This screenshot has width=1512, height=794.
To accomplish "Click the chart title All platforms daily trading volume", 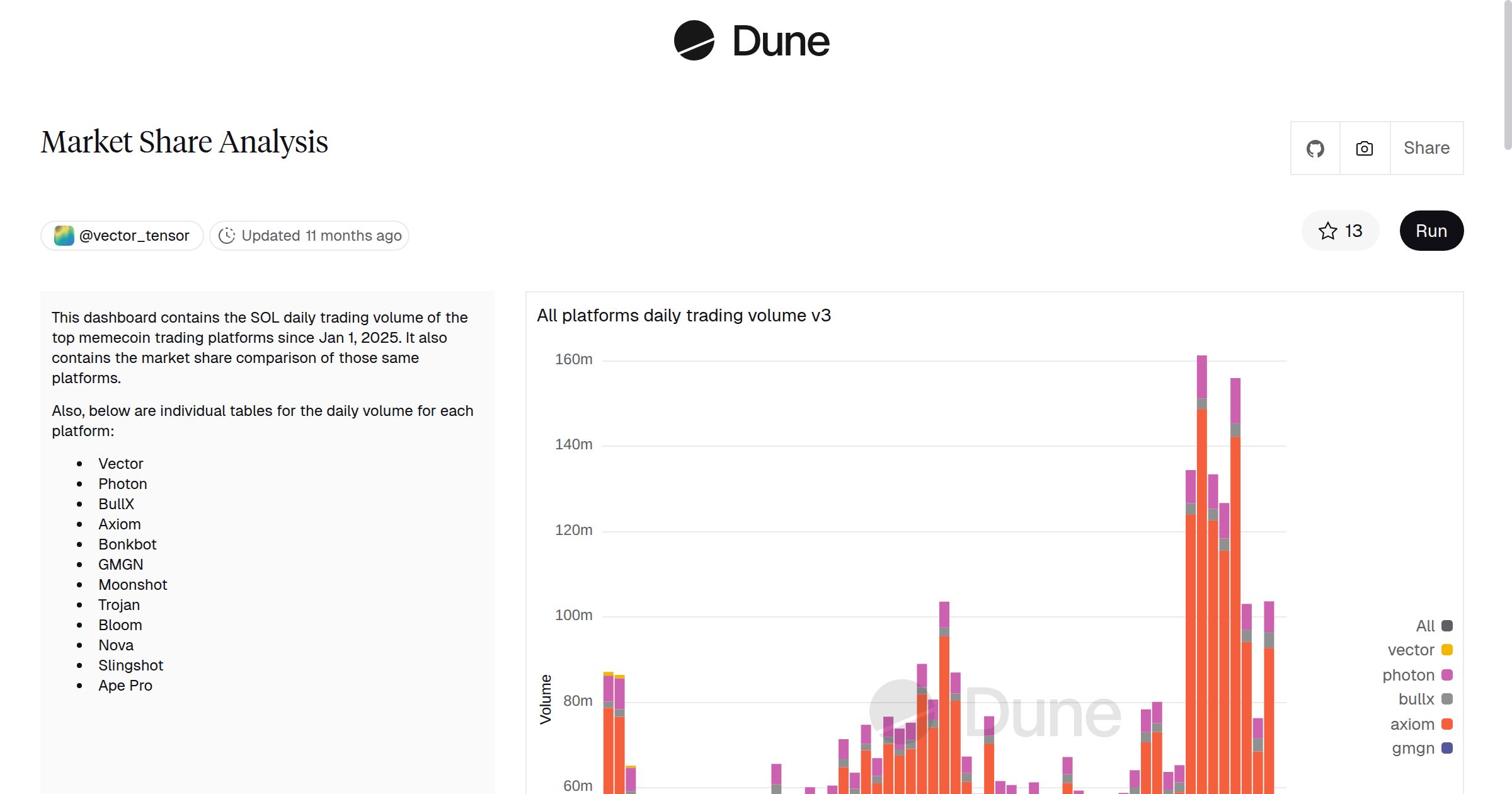I will click(683, 315).
